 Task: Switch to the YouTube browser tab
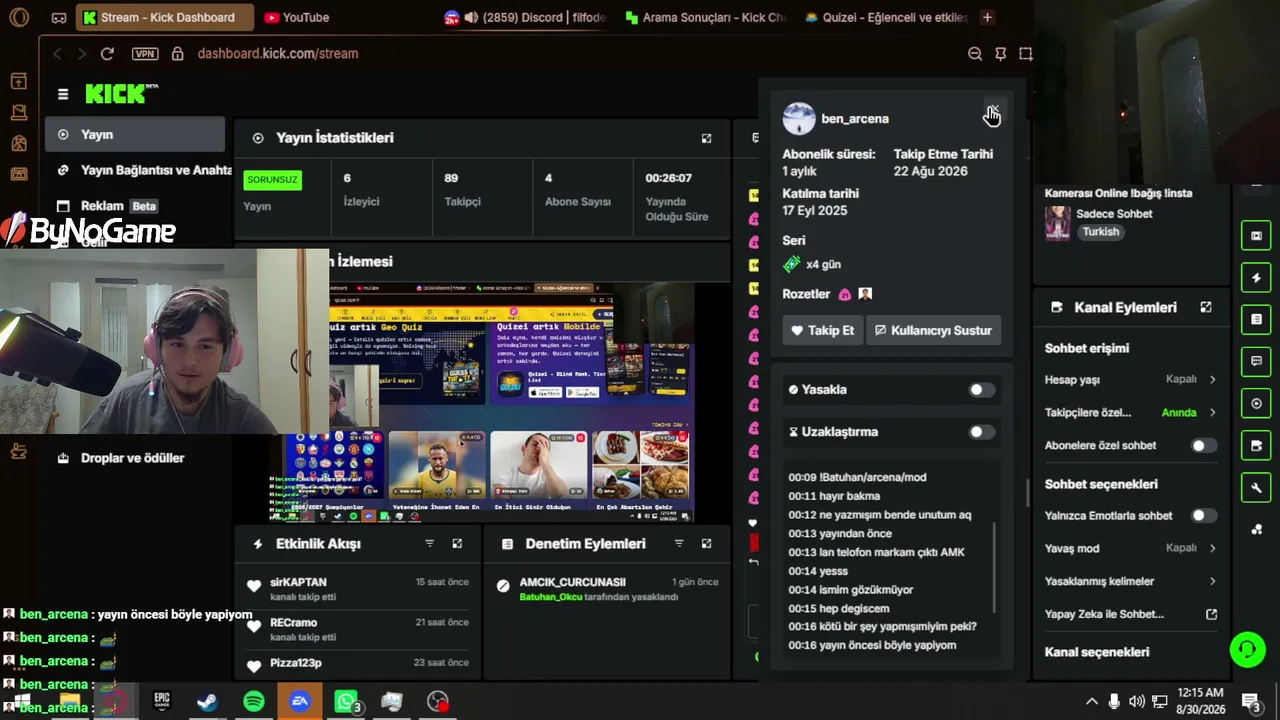297,17
